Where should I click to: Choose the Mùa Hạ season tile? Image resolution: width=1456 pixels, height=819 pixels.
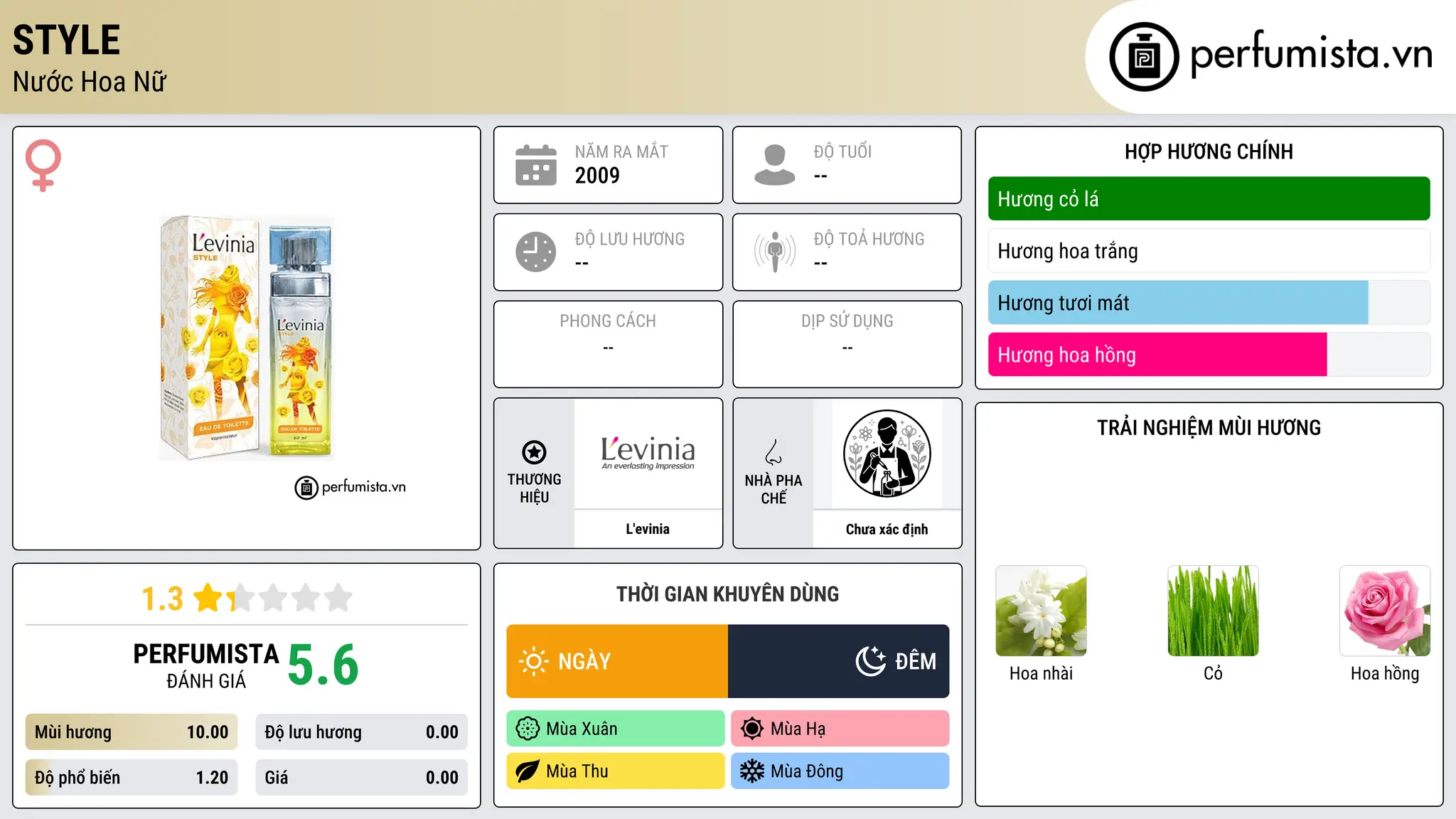coord(840,729)
